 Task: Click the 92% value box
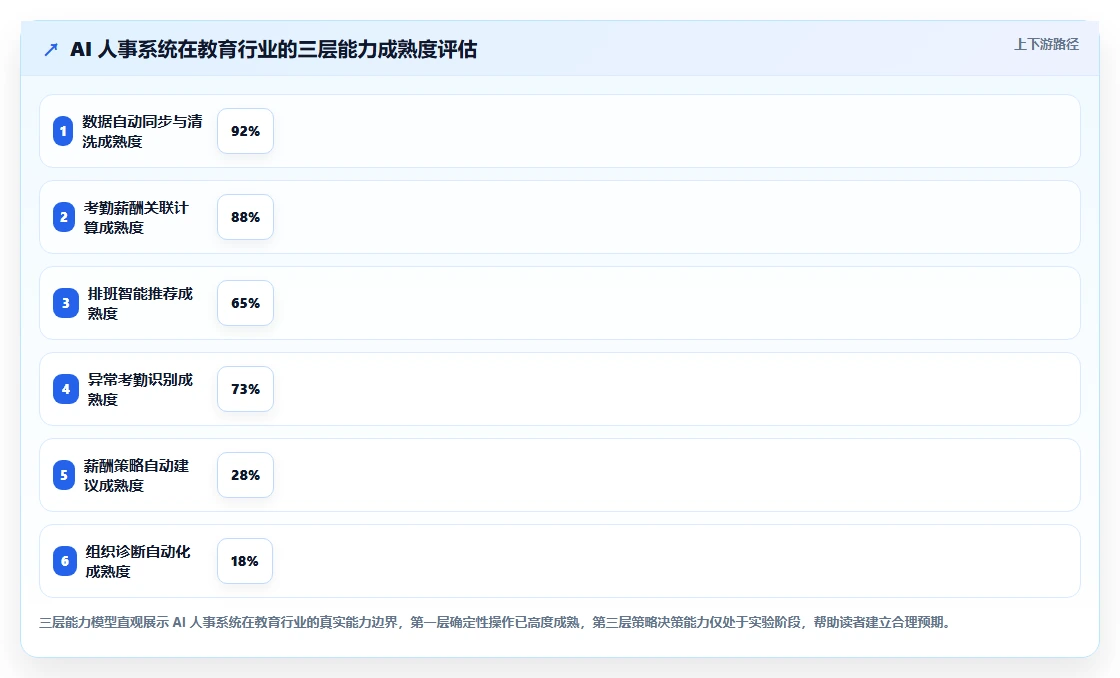(245, 131)
